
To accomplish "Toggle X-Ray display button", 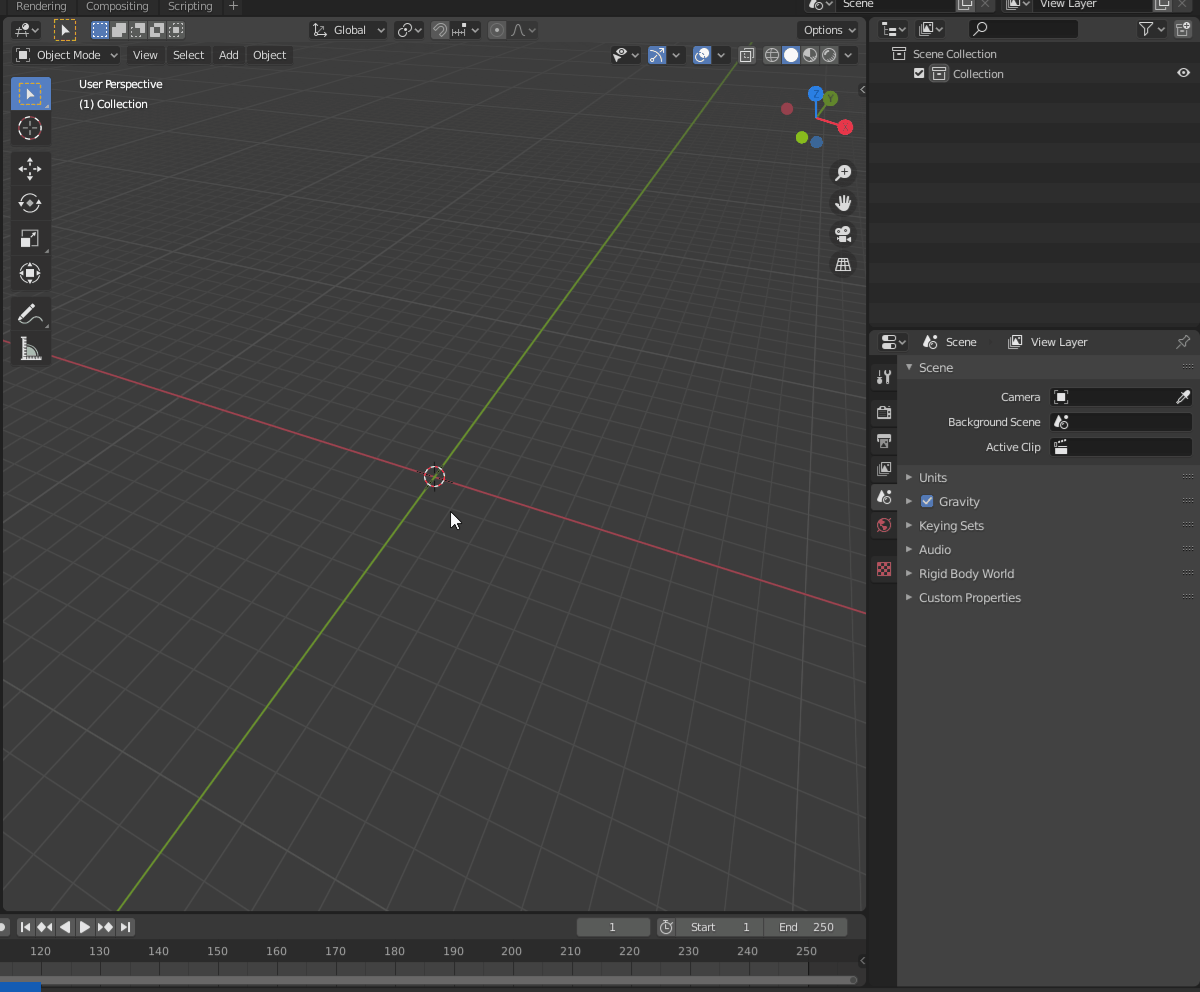I will (x=746, y=55).
